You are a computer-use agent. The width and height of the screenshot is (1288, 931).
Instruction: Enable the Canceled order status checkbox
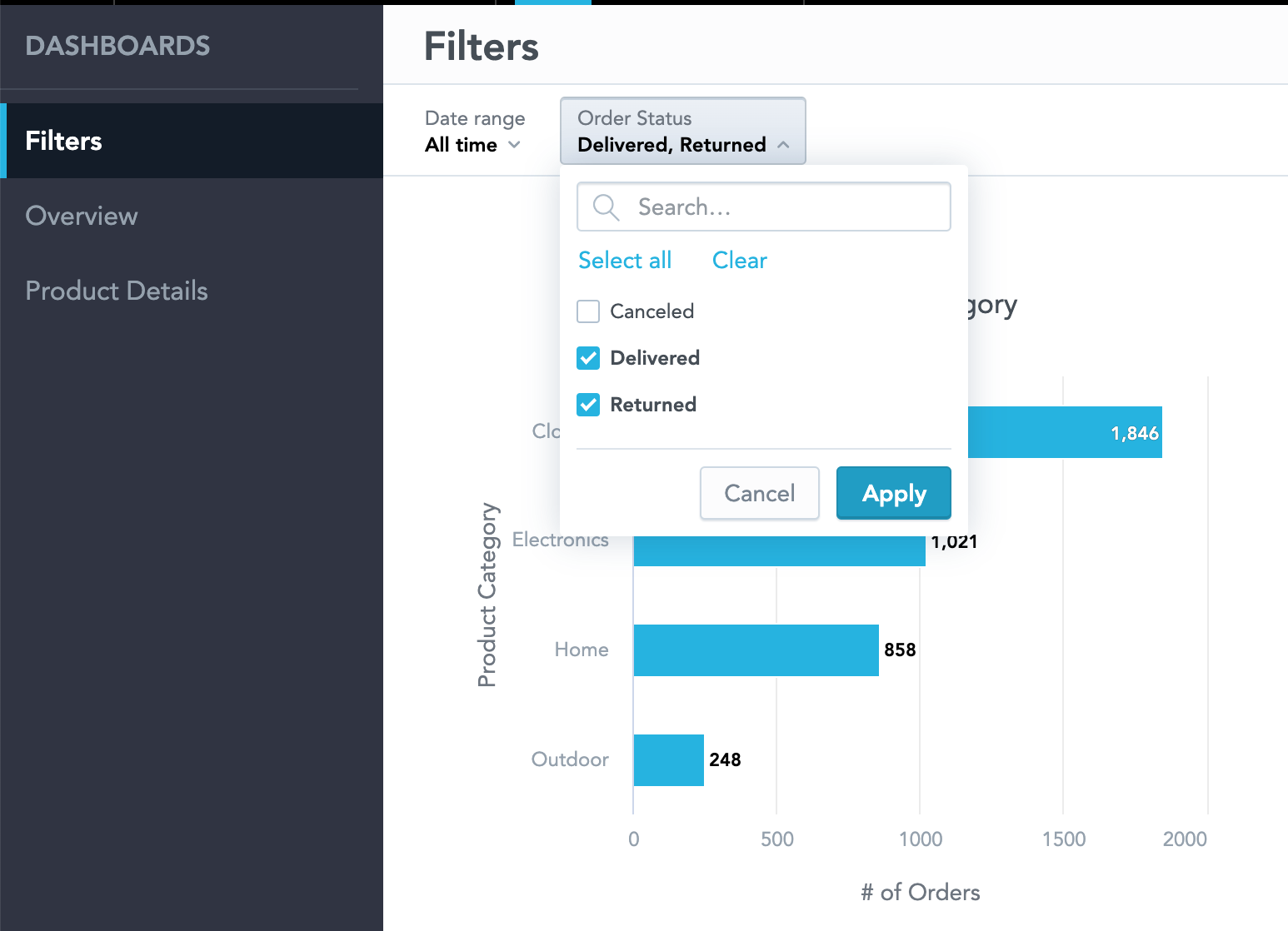click(x=588, y=311)
